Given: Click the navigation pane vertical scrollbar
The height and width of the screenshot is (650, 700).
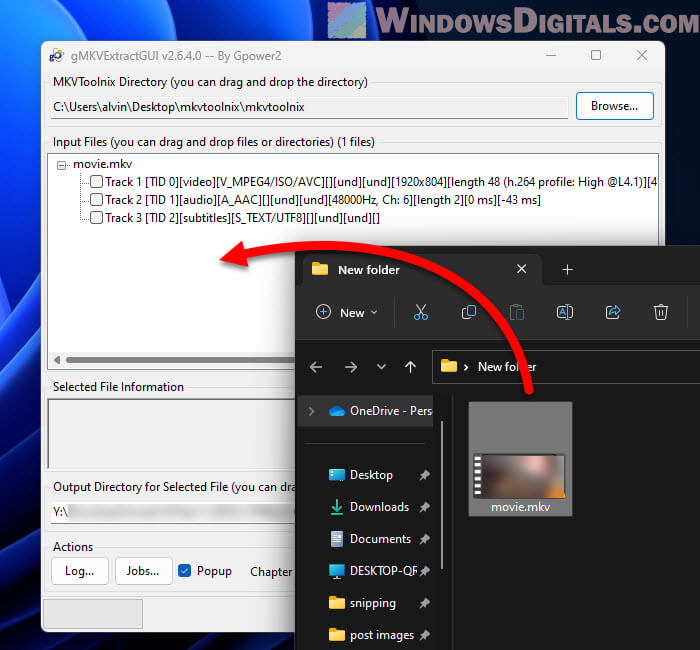Looking at the screenshot, I should [x=442, y=496].
